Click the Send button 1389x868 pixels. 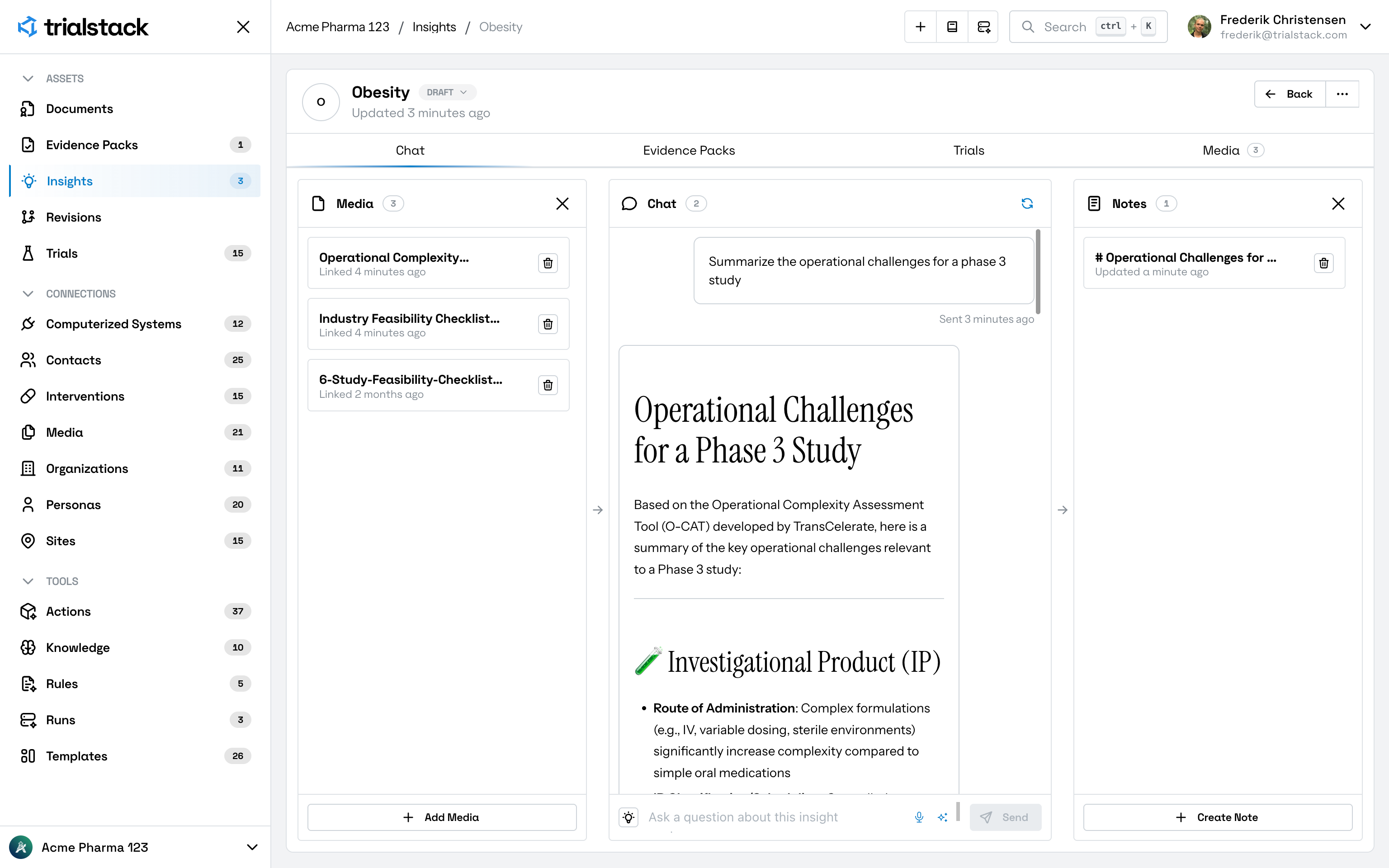1005,817
